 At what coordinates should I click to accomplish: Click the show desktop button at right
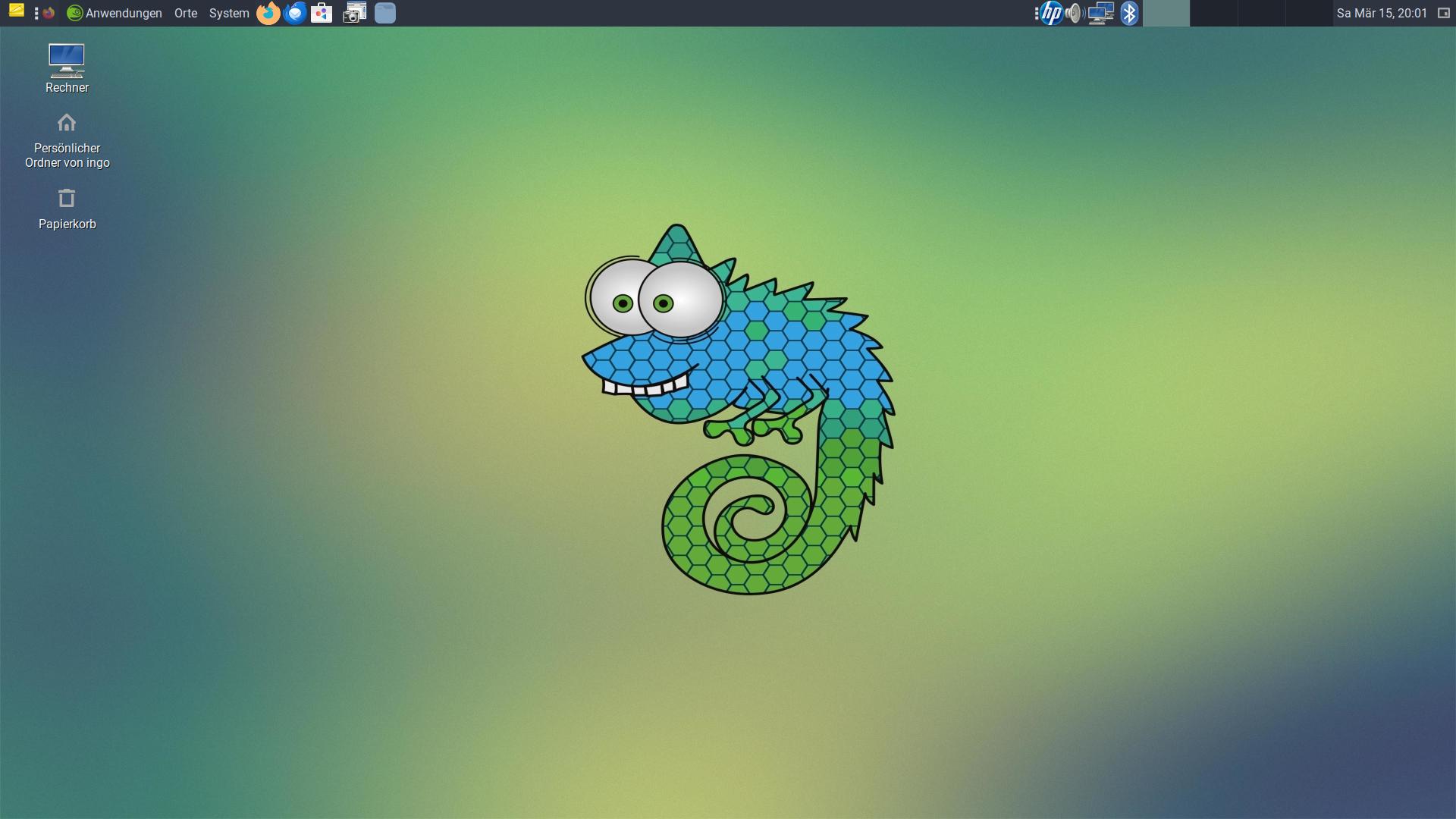point(1443,13)
